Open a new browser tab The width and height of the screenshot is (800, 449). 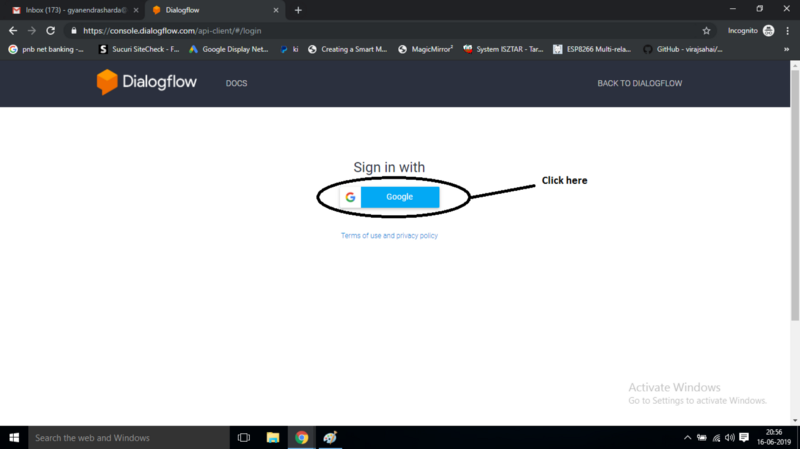(298, 10)
